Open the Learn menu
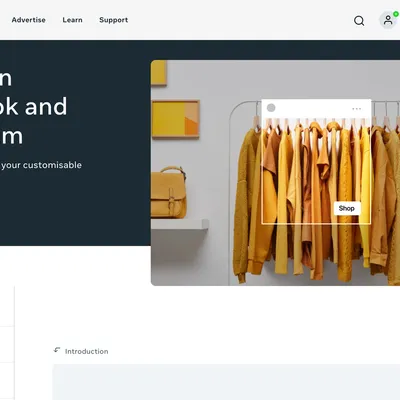 [x=72, y=20]
